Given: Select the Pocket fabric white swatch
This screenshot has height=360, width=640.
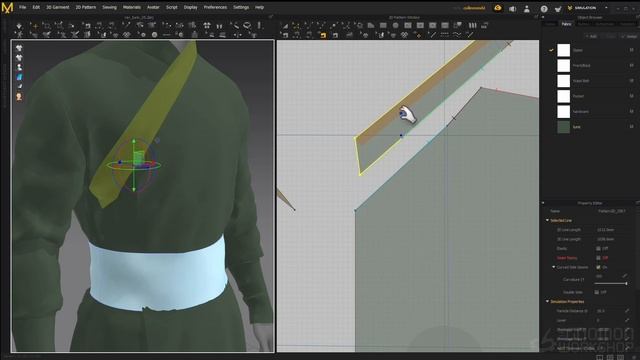Looking at the screenshot, I should tap(564, 96).
